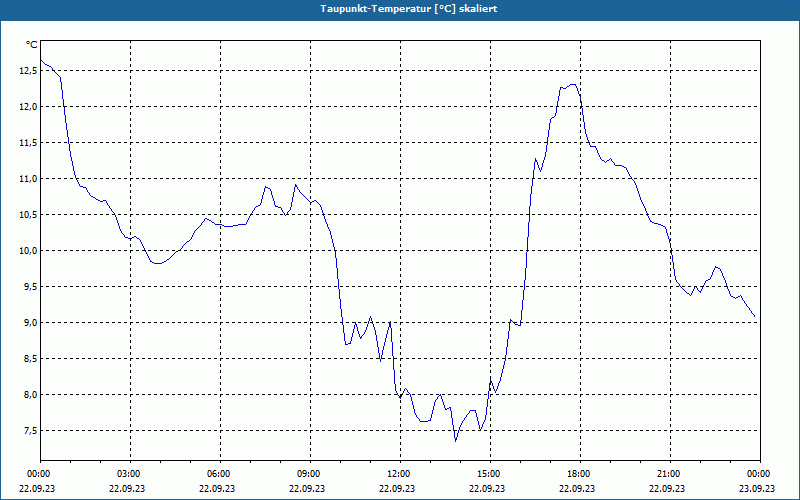Click the '11,5' y-axis value

tap(28, 143)
